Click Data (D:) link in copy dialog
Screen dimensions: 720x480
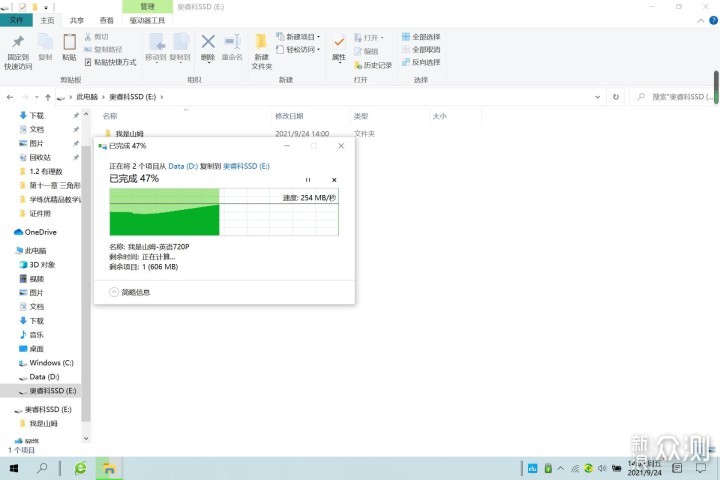(183, 166)
